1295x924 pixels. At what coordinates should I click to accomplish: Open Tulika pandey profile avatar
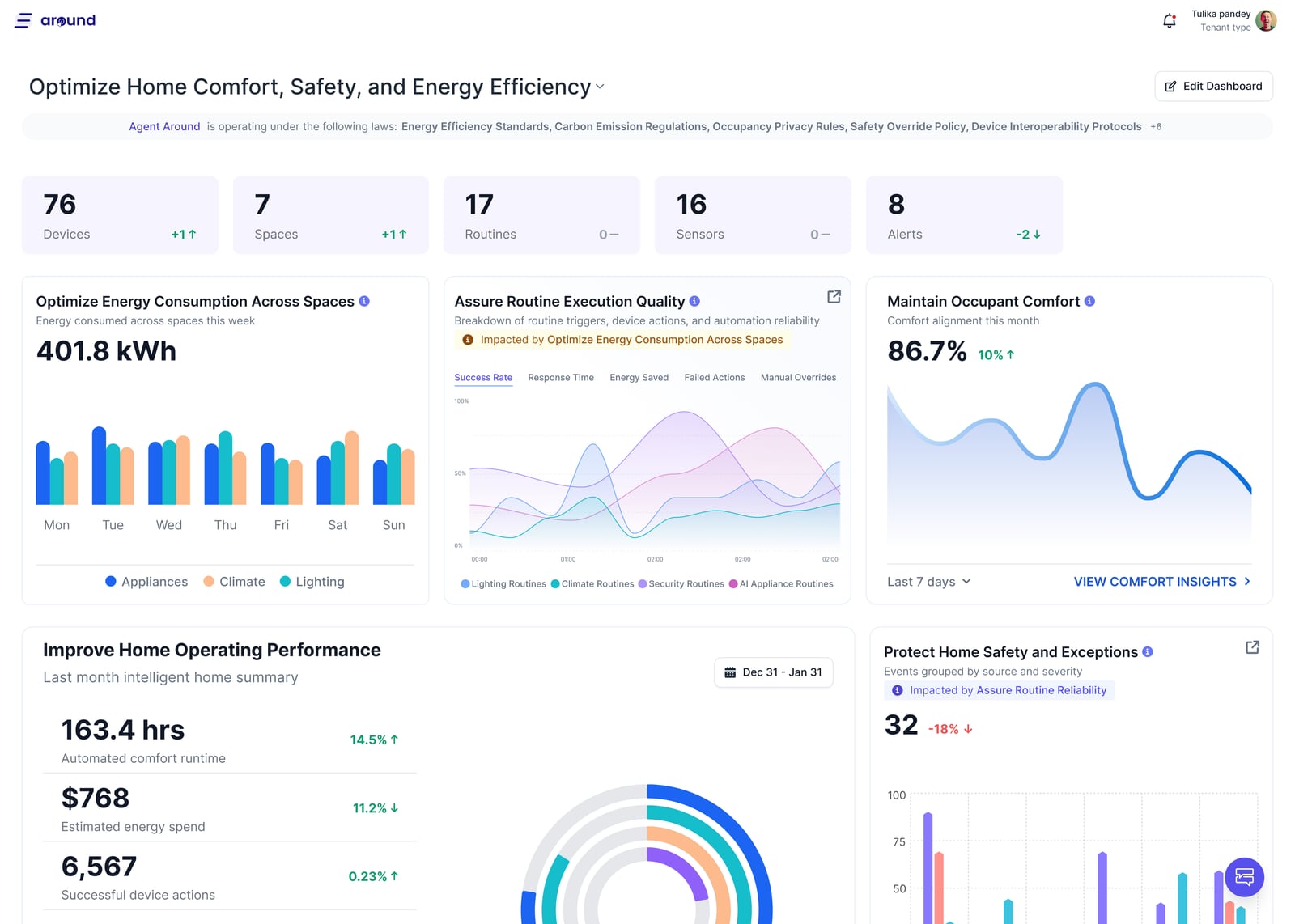tap(1266, 20)
